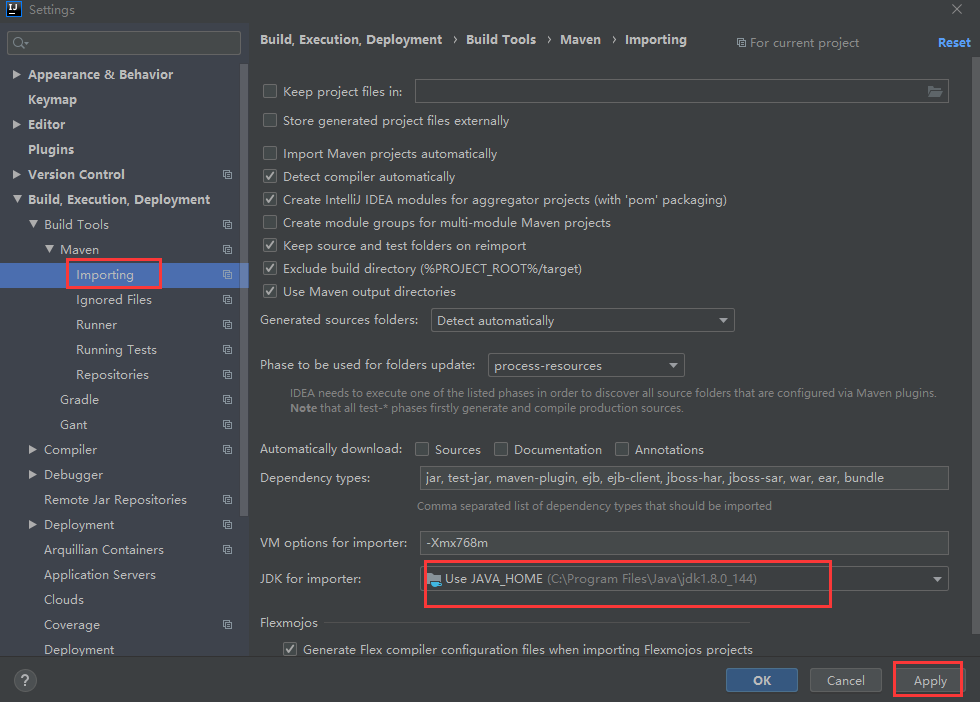980x702 pixels.
Task: Check Create module groups for multi-module projects
Action: click(270, 222)
